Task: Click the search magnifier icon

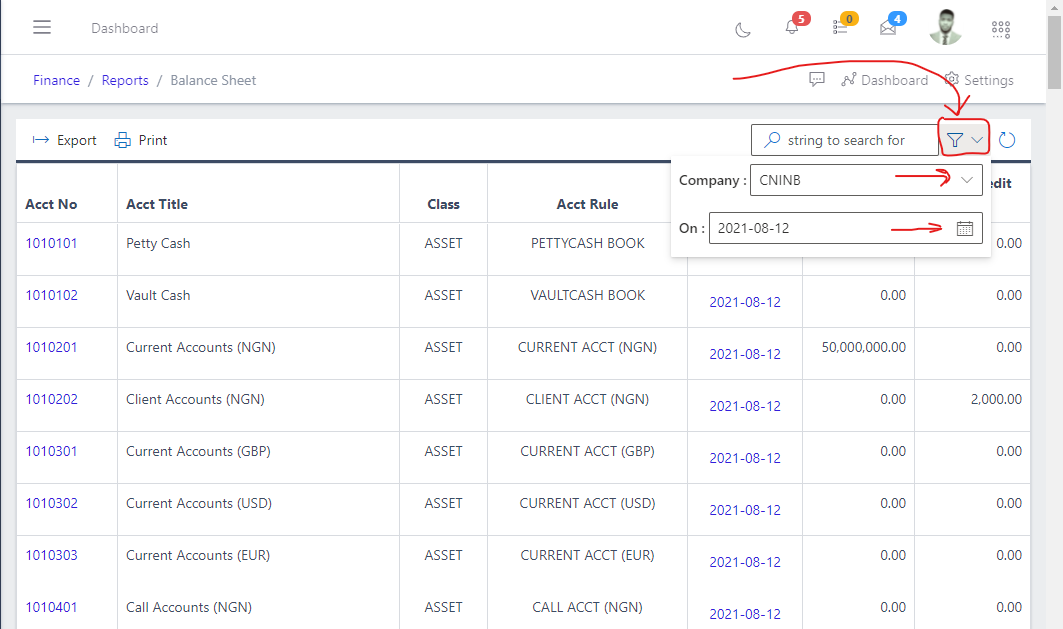Action: pyautogui.click(x=771, y=140)
